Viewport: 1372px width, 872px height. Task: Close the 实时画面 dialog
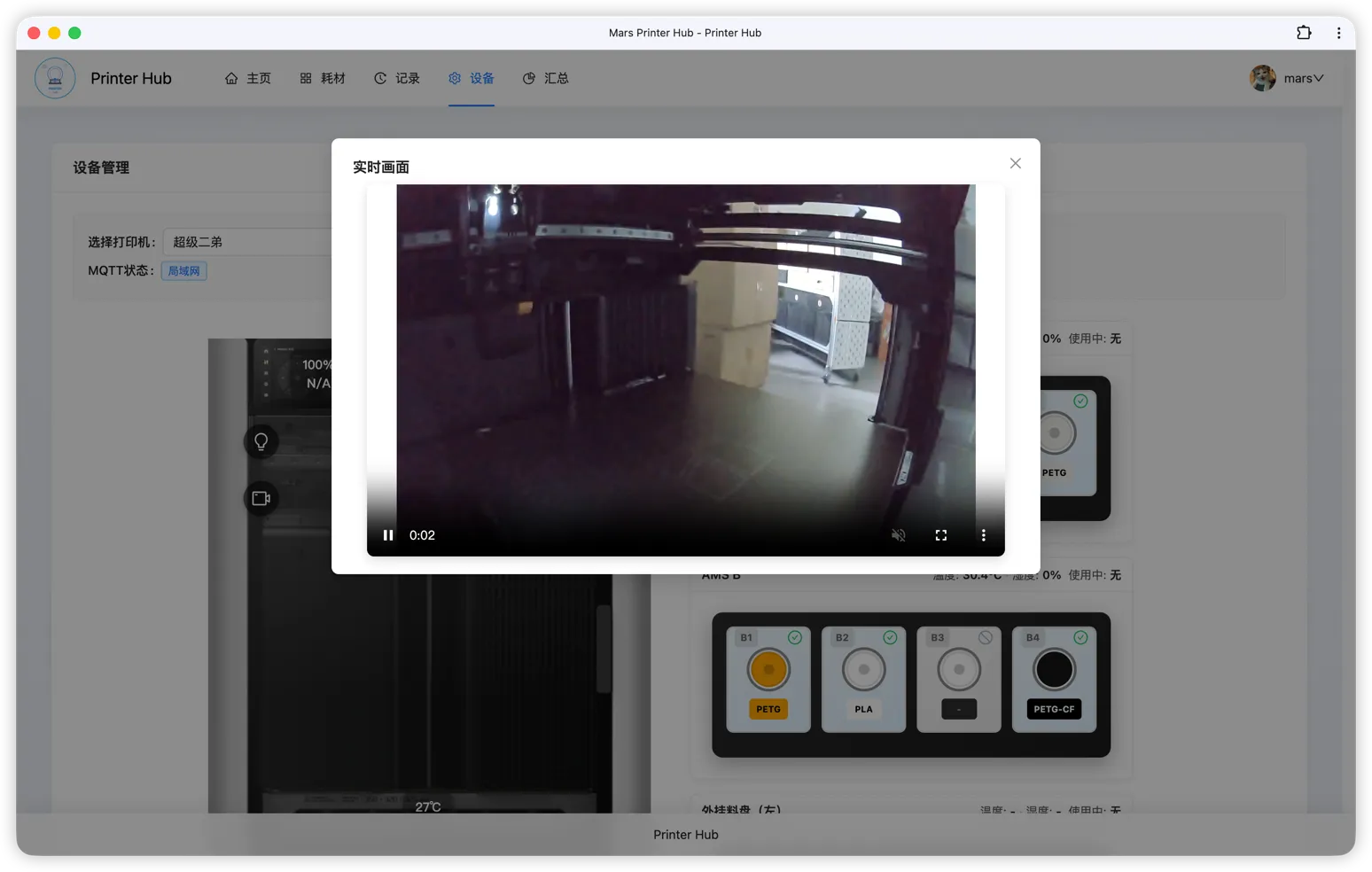click(x=1016, y=163)
